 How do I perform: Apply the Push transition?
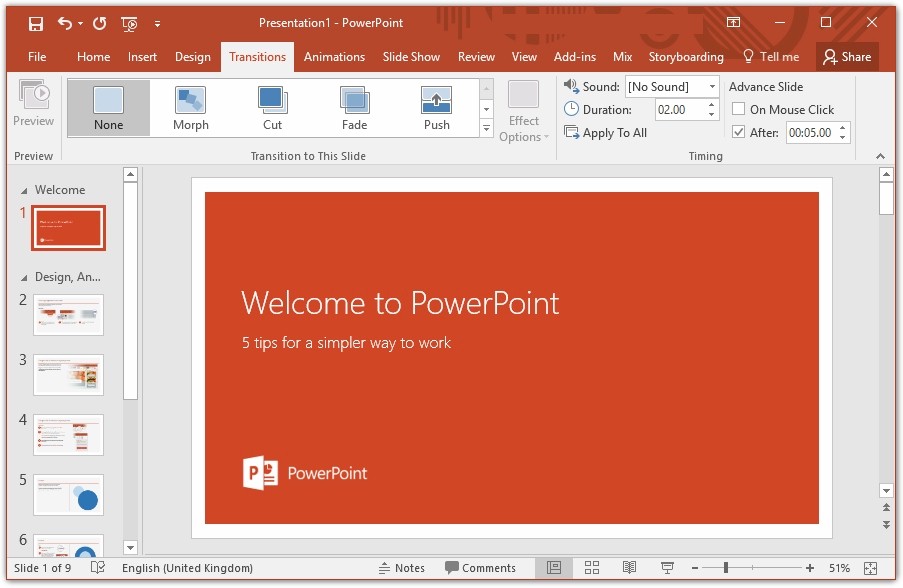(x=437, y=108)
